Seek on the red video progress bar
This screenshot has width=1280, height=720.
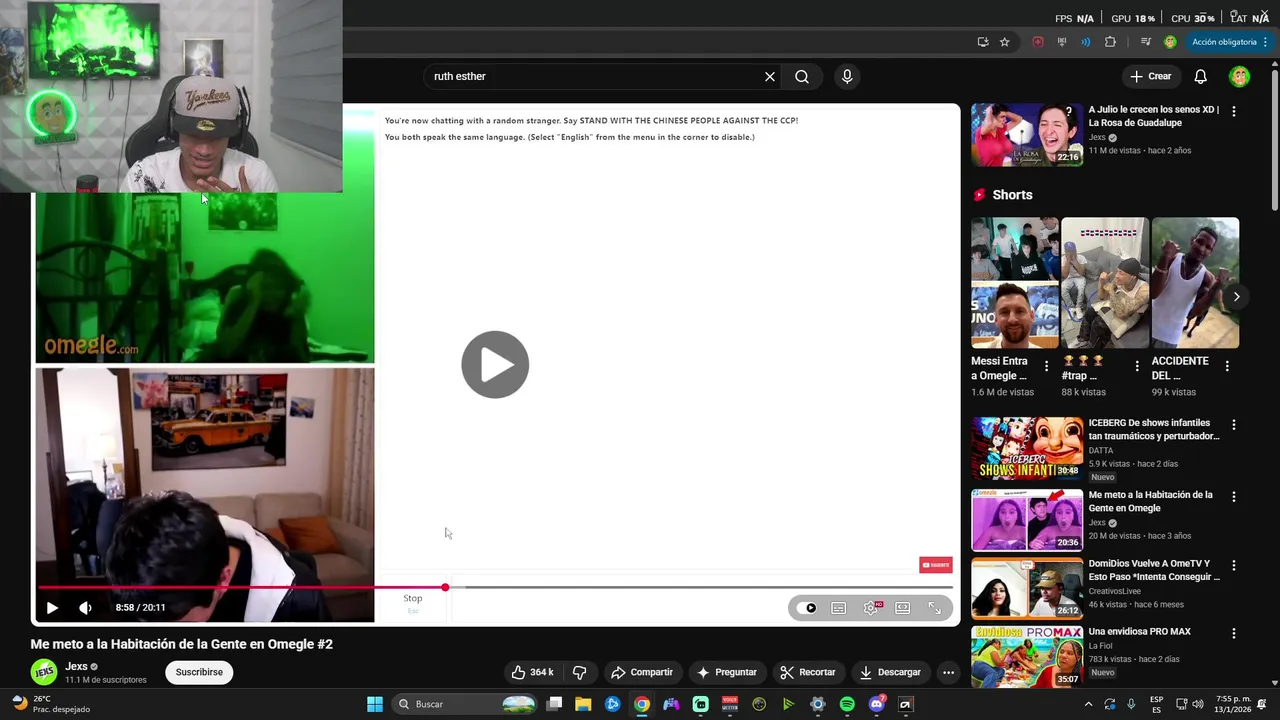tap(495, 587)
